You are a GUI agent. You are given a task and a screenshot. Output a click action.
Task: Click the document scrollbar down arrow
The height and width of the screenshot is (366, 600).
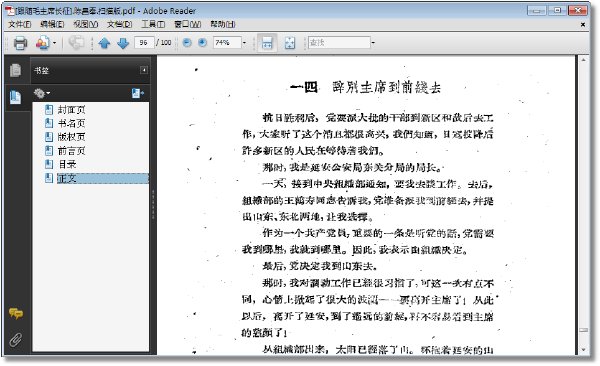coord(584,350)
